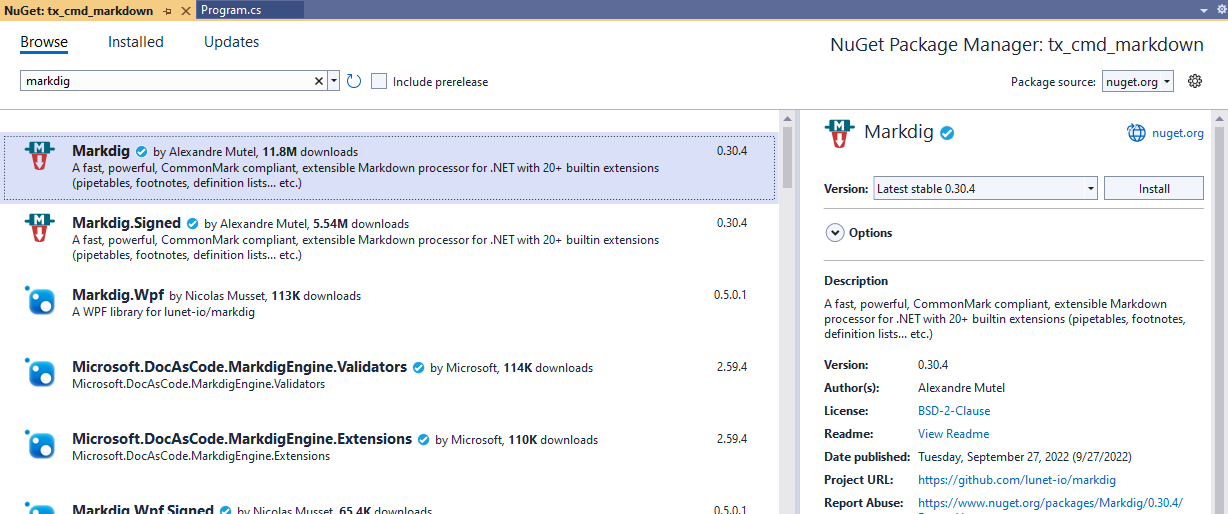Select Markdig package row
The width and height of the screenshot is (1228, 514).
[x=389, y=166]
